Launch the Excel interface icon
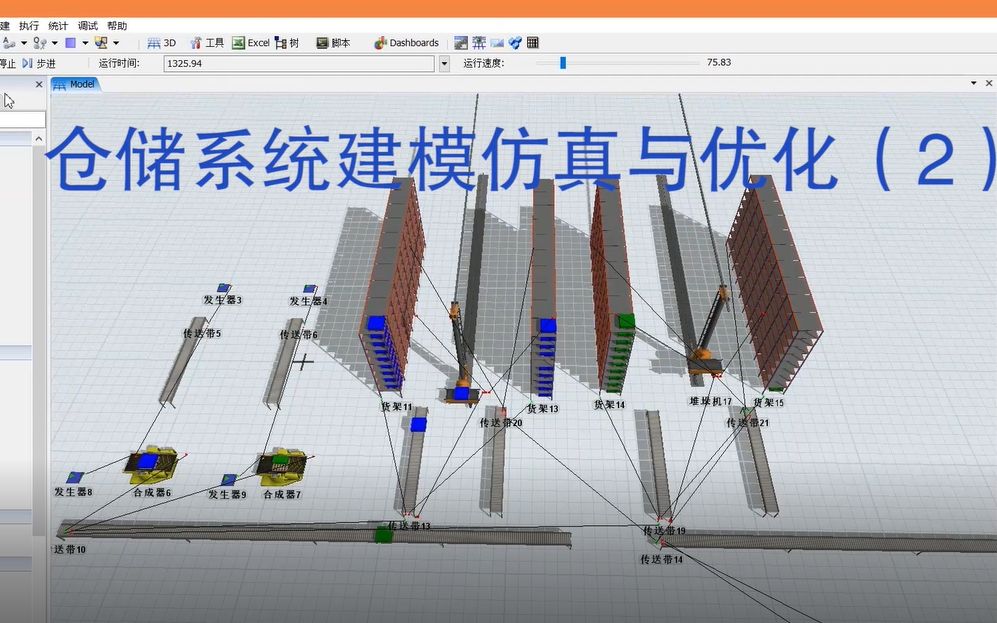The width and height of the screenshot is (997, 623). click(x=248, y=42)
